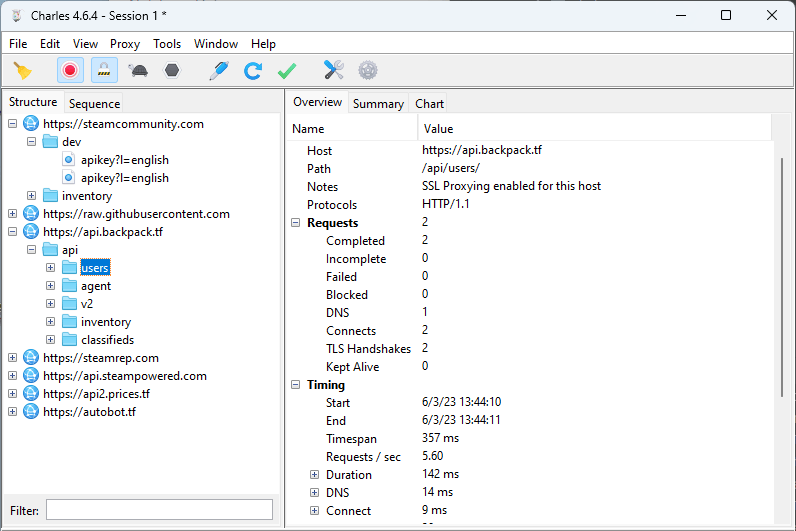Open the Proxy menu
The image size is (796, 531).
tap(125, 44)
